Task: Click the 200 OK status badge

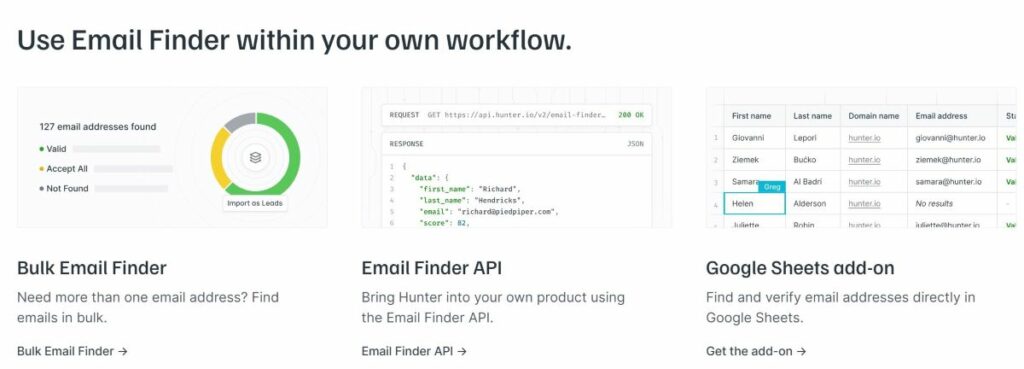Action: (631, 115)
